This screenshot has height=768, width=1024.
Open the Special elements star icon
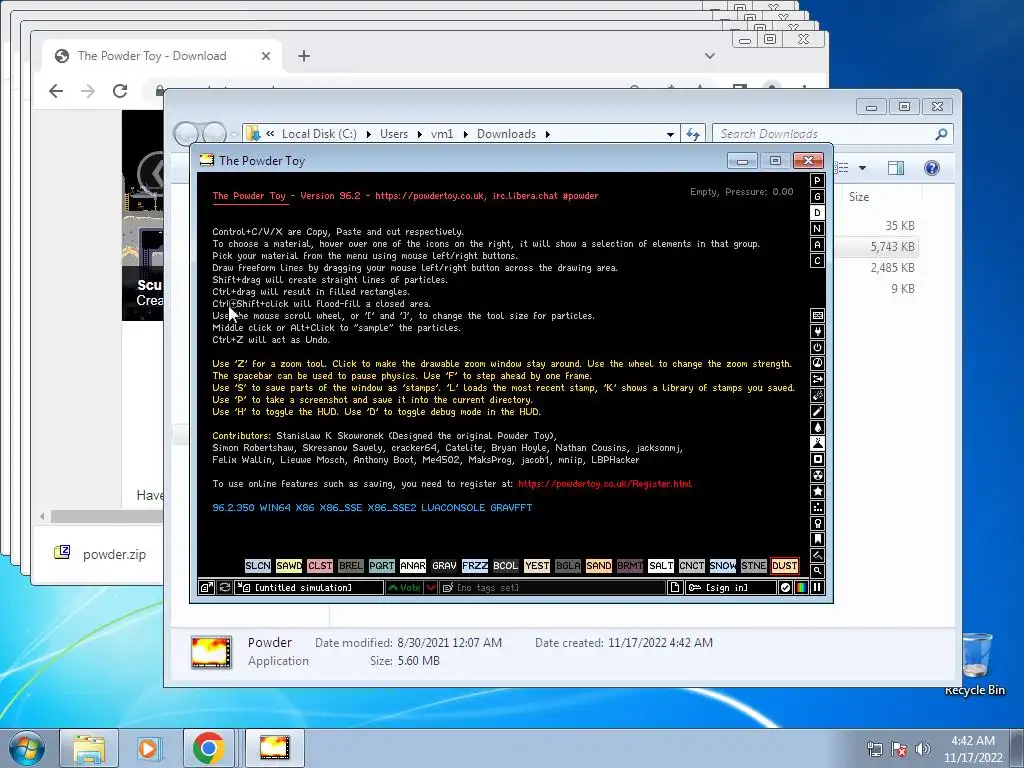(x=817, y=492)
